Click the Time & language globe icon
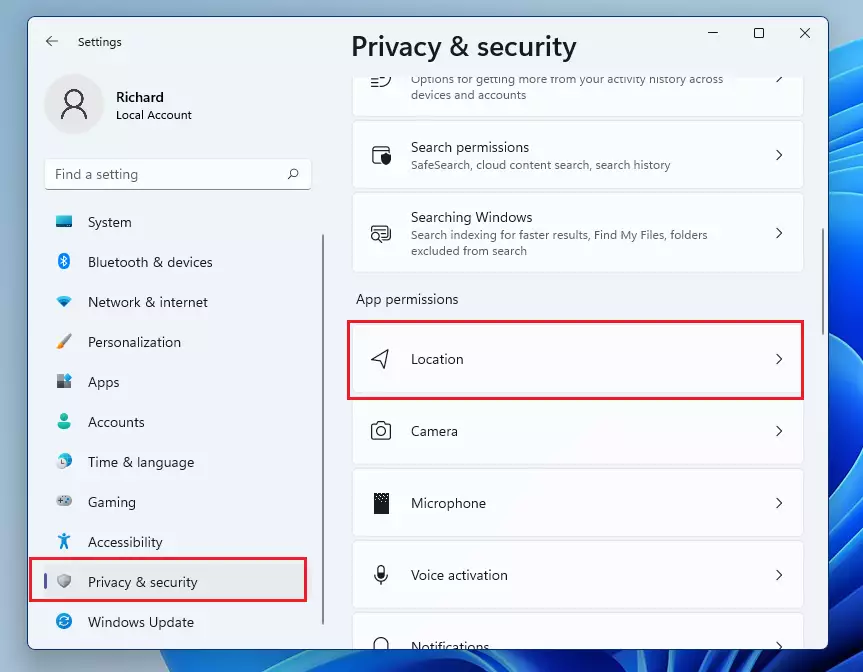The width and height of the screenshot is (863, 672). pos(64,461)
